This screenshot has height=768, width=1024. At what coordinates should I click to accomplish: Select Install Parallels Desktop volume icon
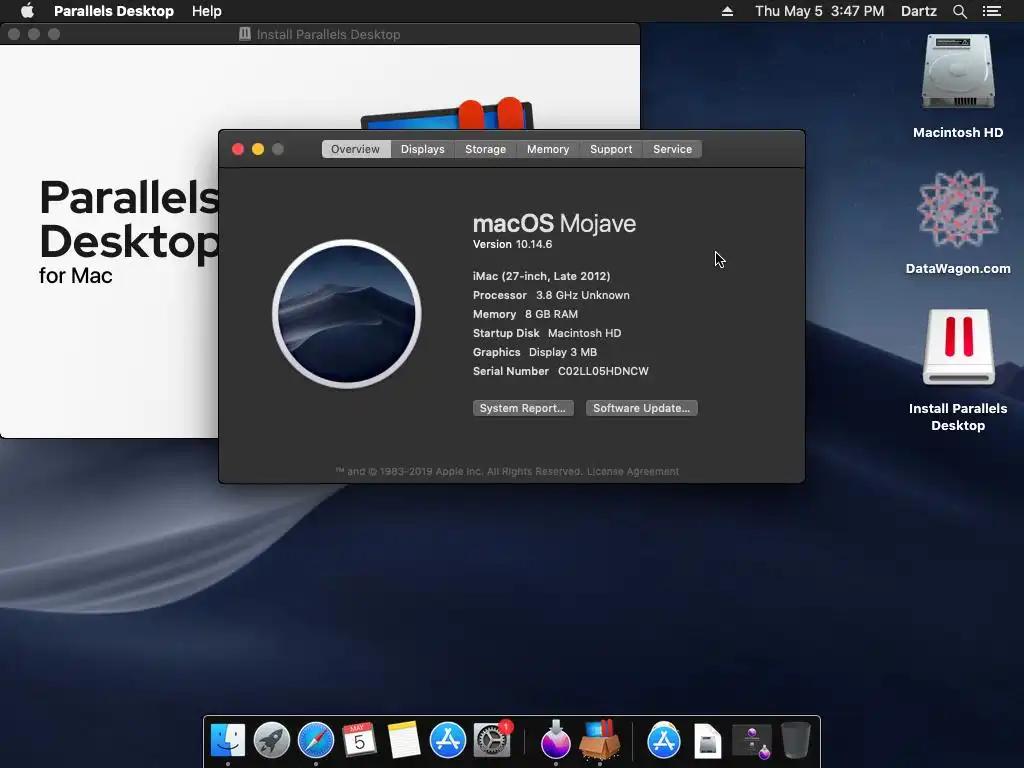[x=958, y=346]
